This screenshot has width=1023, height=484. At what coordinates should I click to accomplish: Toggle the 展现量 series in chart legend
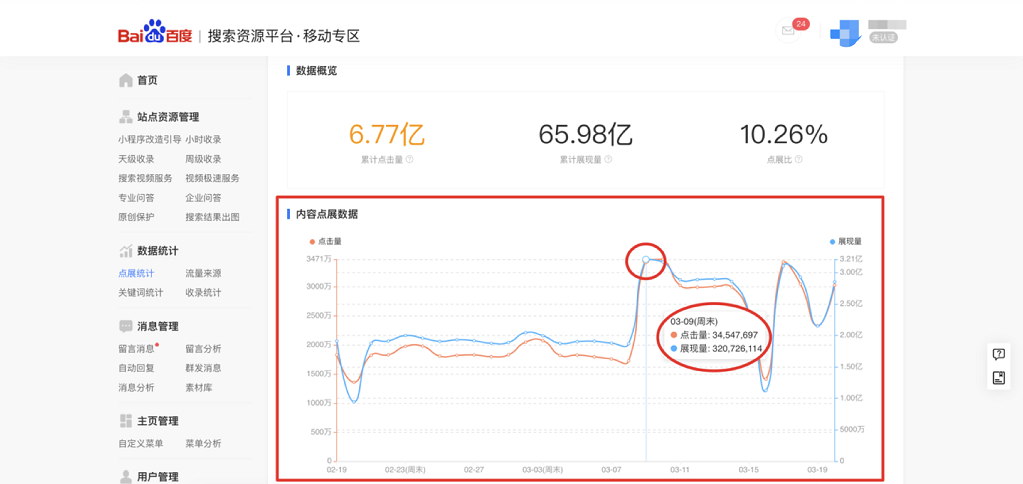pyautogui.click(x=846, y=241)
